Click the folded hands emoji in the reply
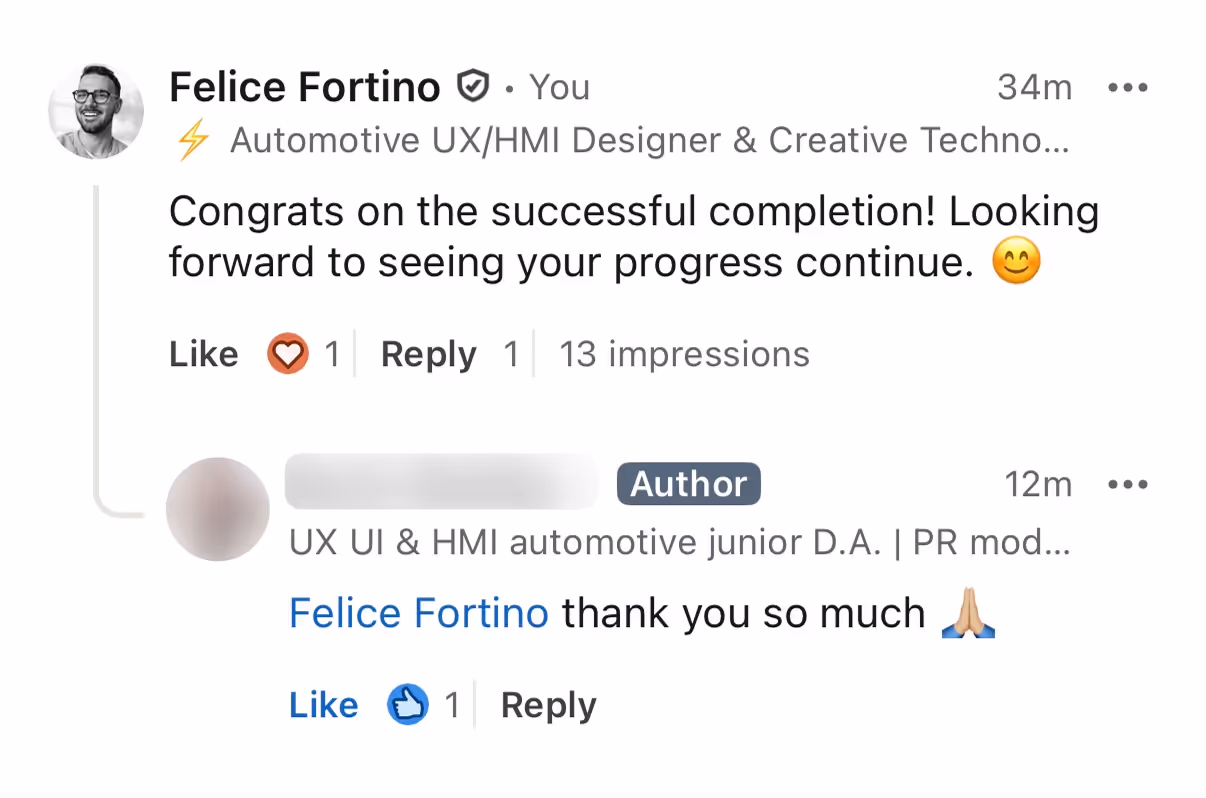The width and height of the screenshot is (1206, 798). (x=968, y=613)
